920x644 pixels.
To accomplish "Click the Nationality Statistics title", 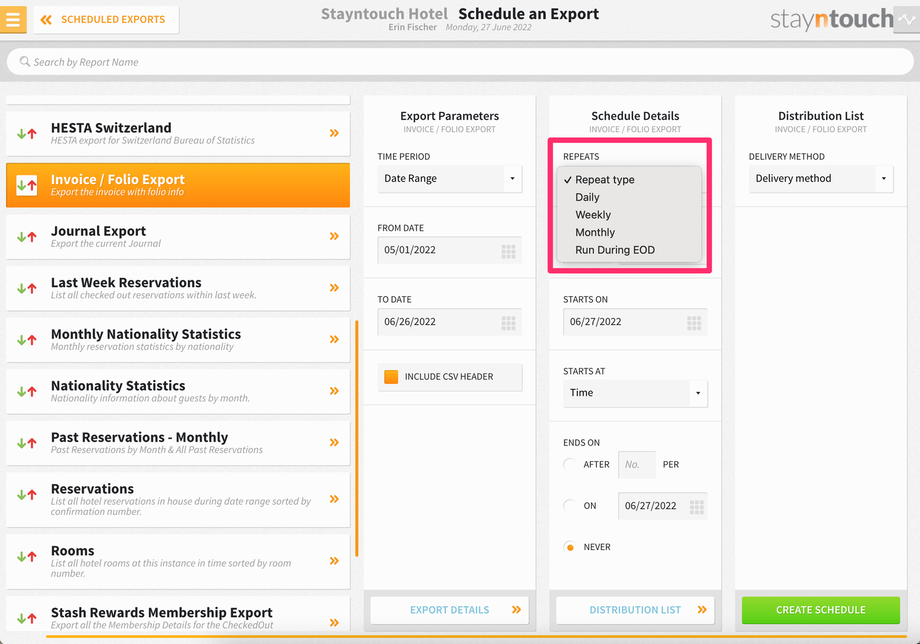I will [118, 386].
